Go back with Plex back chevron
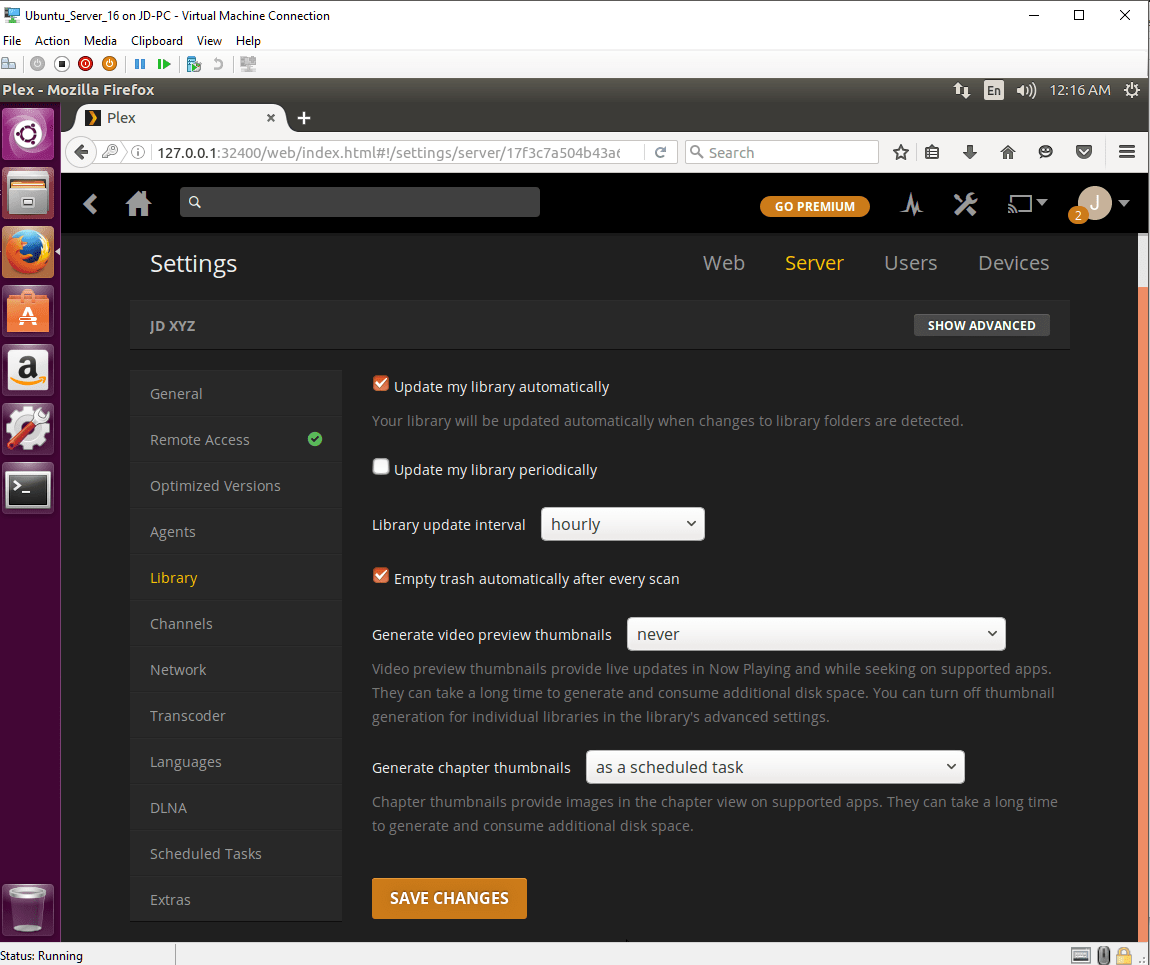The image size is (1150, 965). [90, 203]
